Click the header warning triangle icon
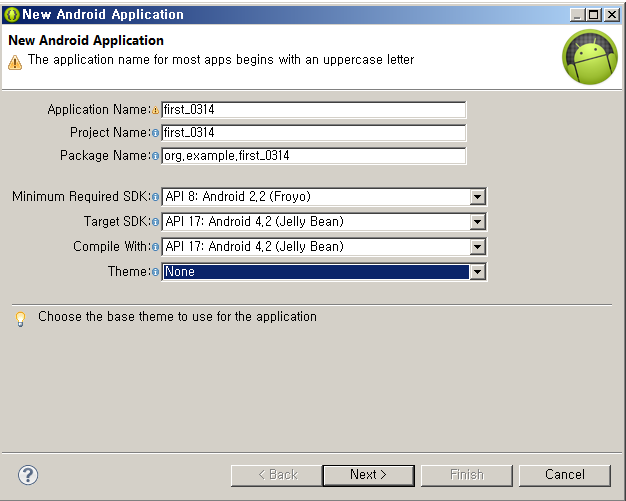626x501 pixels. pyautogui.click(x=15, y=62)
